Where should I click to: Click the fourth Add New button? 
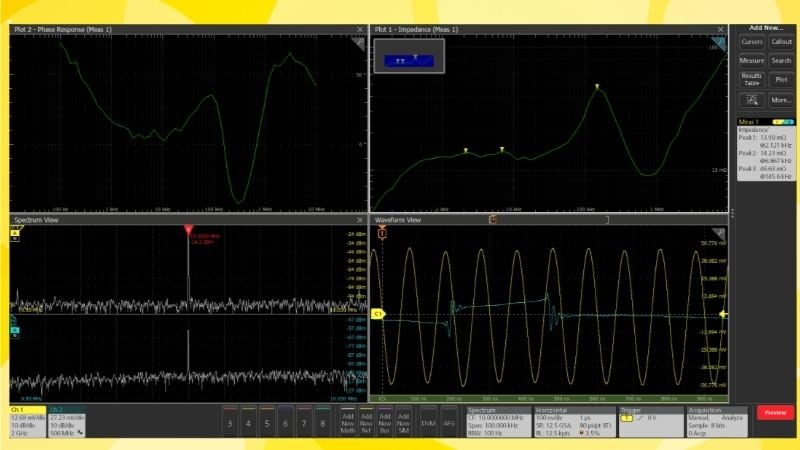pos(403,421)
